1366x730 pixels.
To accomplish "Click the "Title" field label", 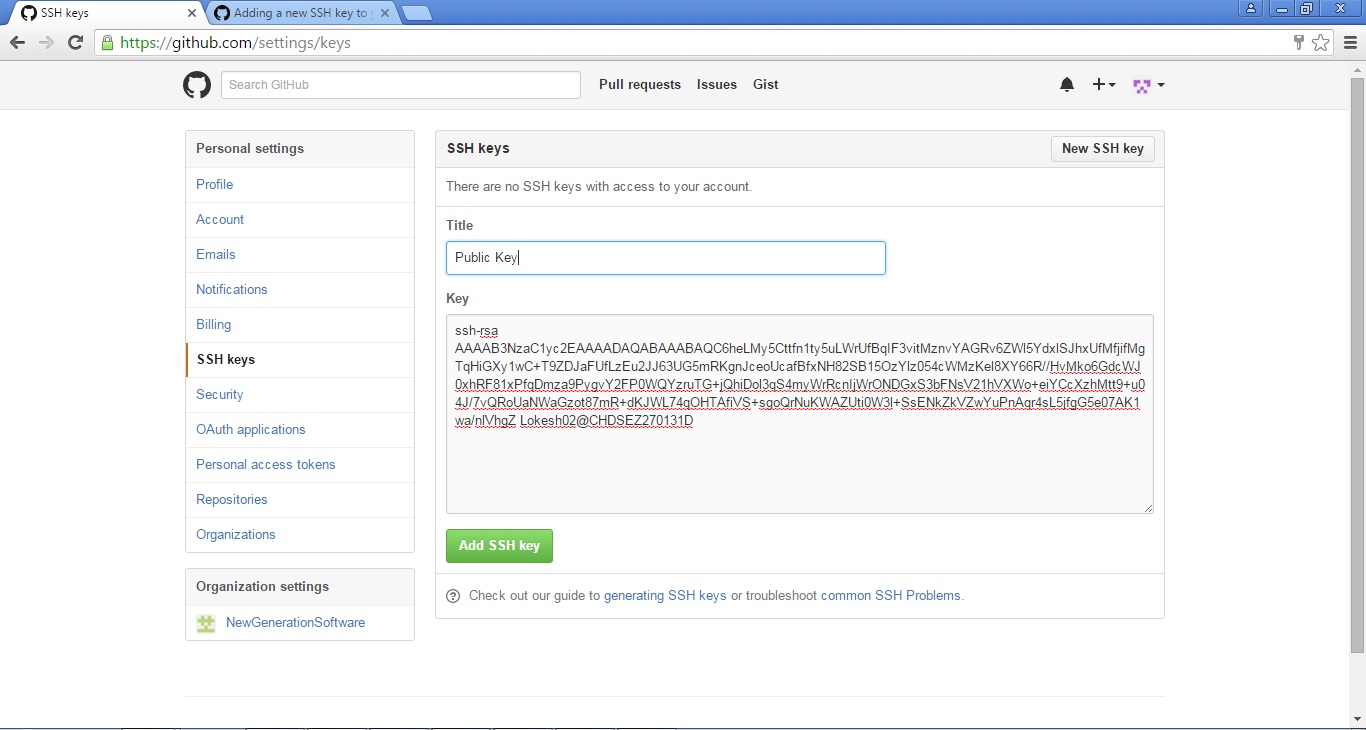I will click(460, 226).
